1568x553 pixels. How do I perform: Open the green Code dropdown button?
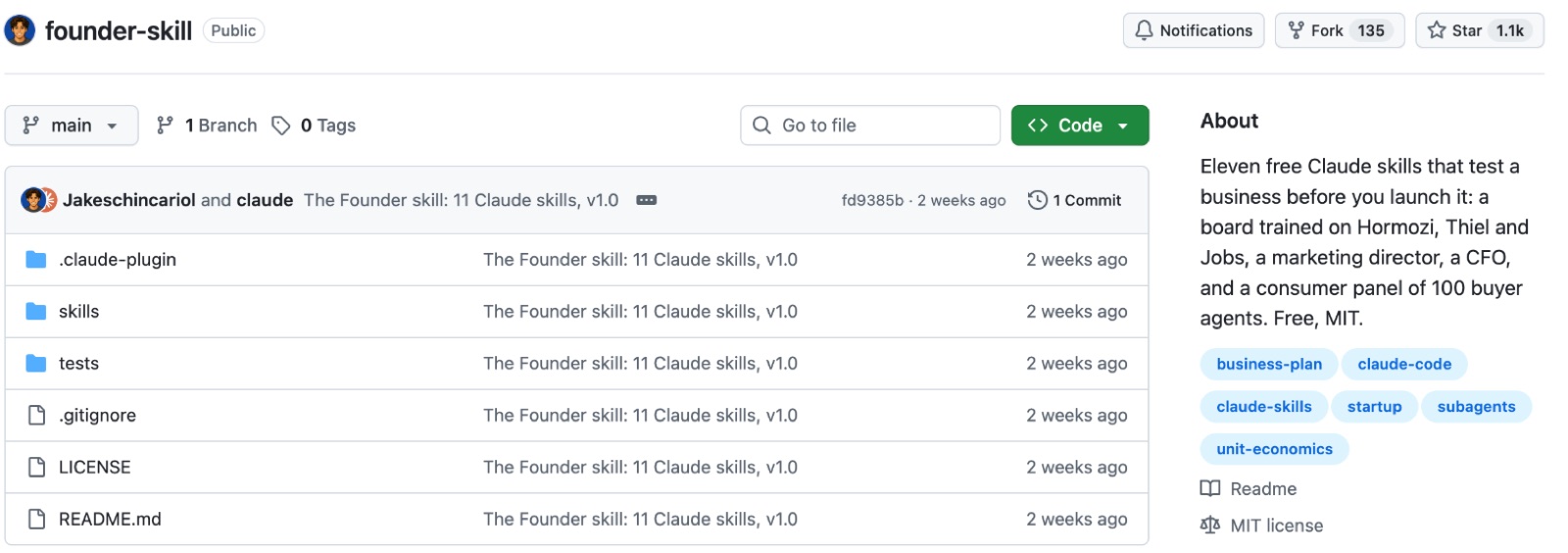pos(1080,126)
